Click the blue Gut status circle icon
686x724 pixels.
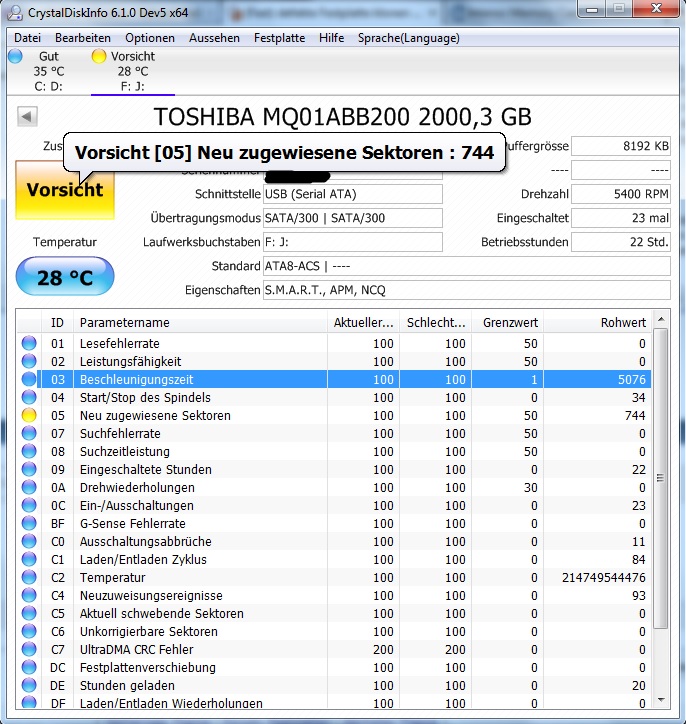[15, 56]
